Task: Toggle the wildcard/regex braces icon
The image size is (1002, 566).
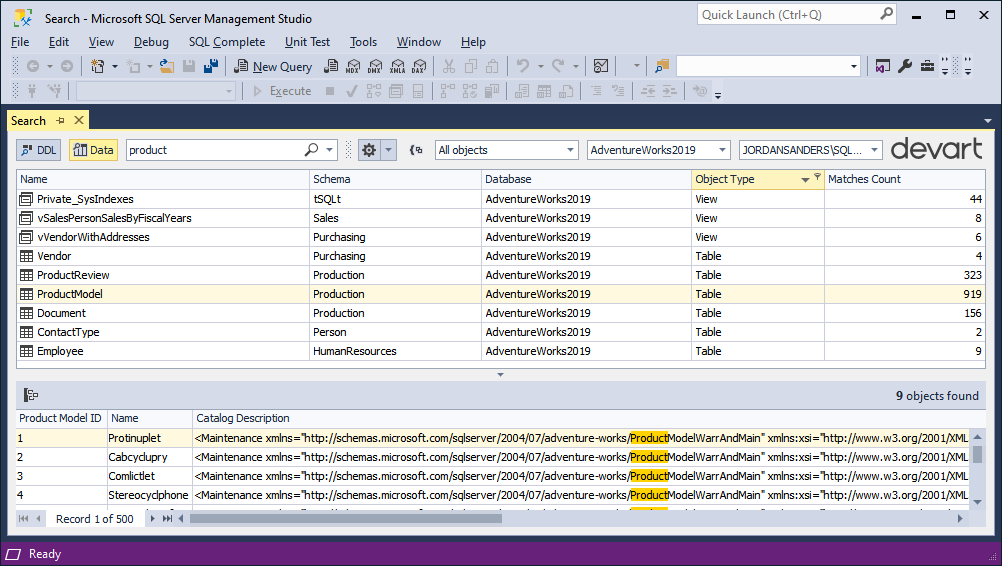Action: (x=416, y=150)
